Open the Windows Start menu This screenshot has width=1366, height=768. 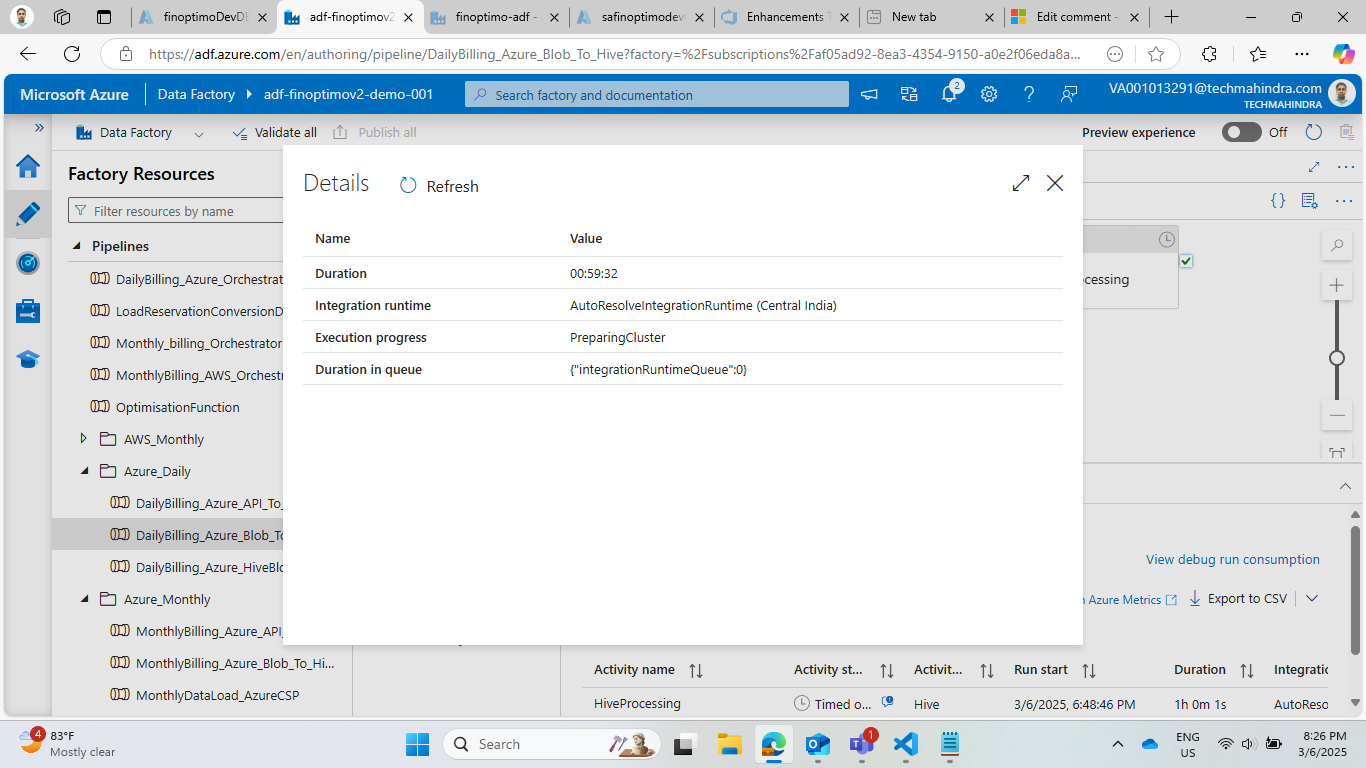pos(417,744)
